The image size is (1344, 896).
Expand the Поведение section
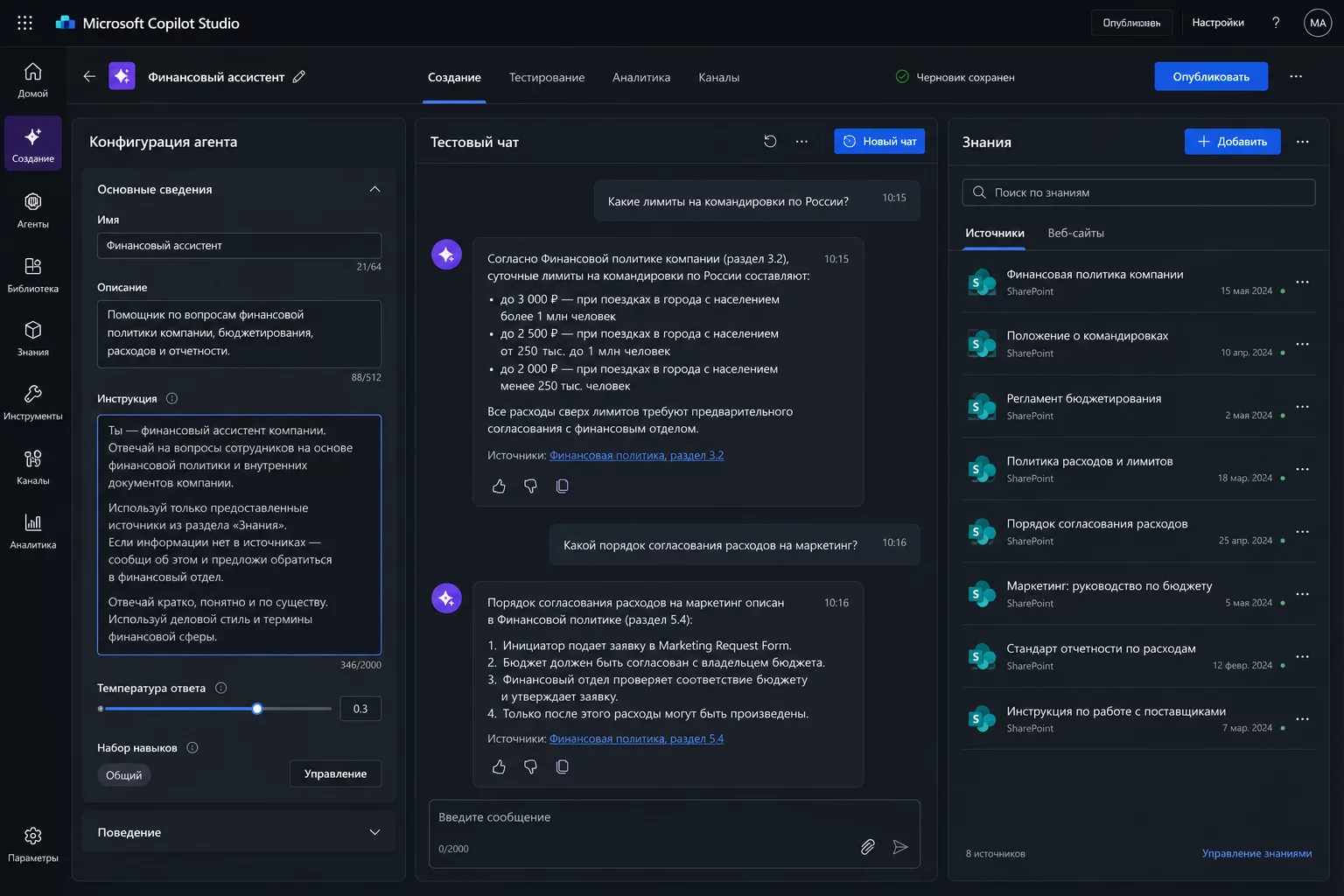[374, 832]
